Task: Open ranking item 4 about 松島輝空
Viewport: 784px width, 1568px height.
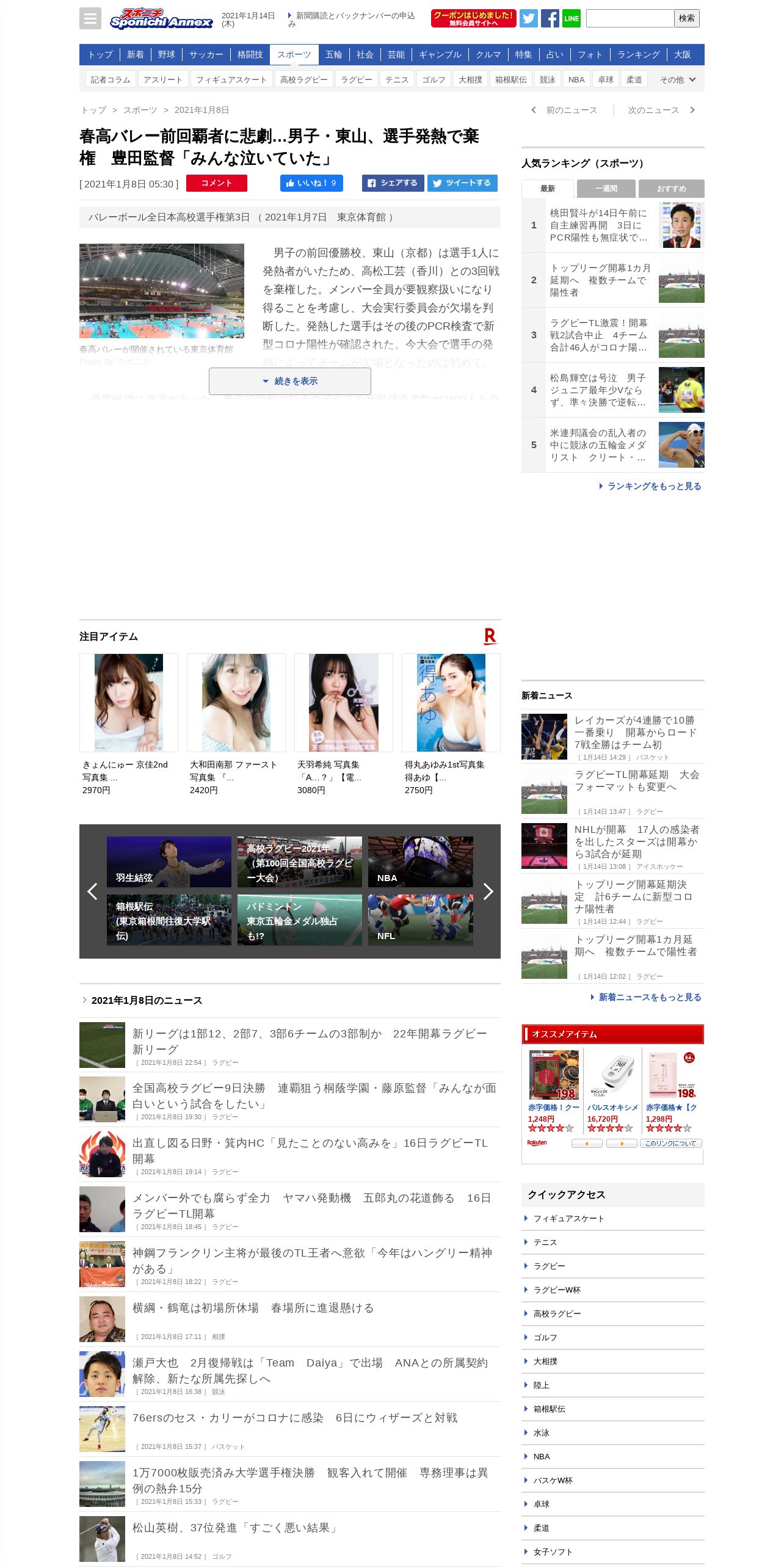Action: [613, 390]
